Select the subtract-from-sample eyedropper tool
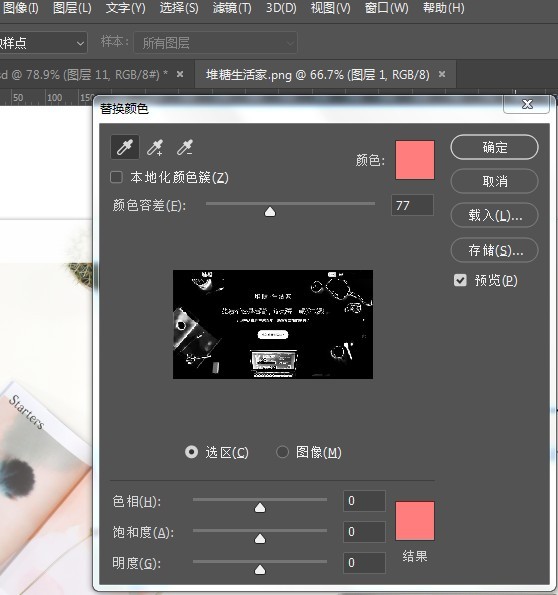The height and width of the screenshot is (595, 558). 185,147
